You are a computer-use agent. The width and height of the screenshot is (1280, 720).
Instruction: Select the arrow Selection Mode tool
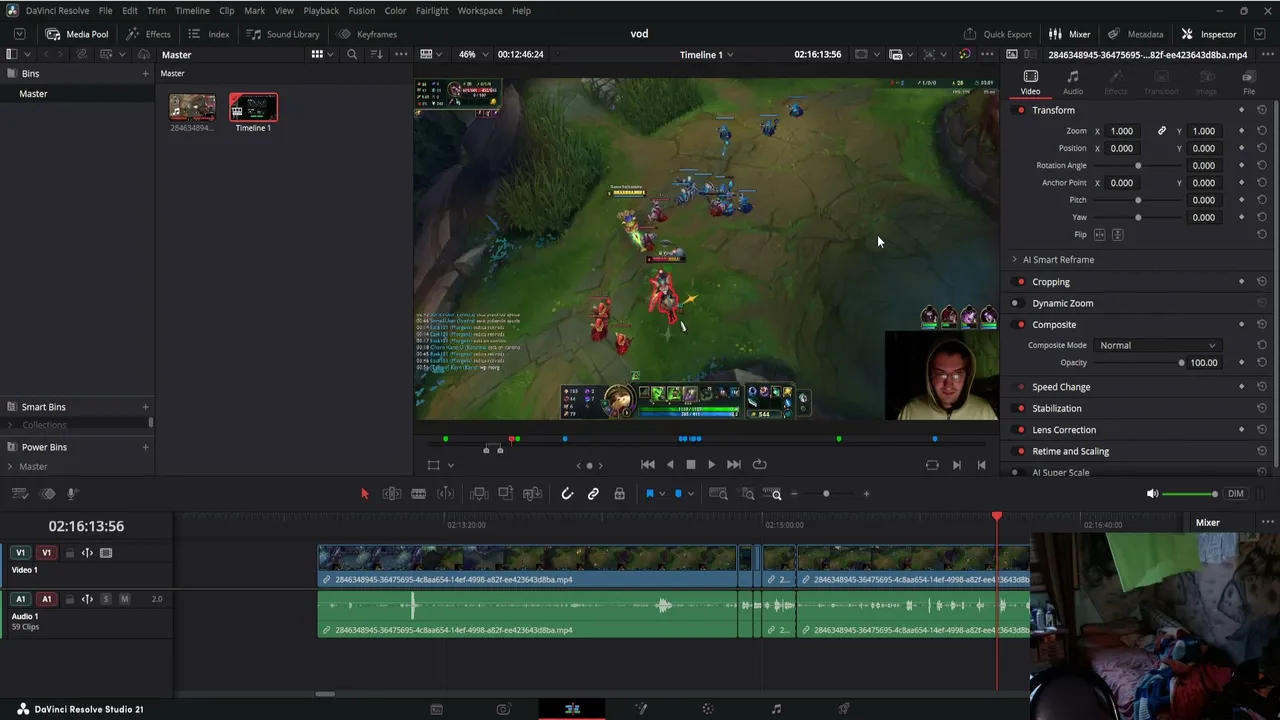pyautogui.click(x=365, y=494)
